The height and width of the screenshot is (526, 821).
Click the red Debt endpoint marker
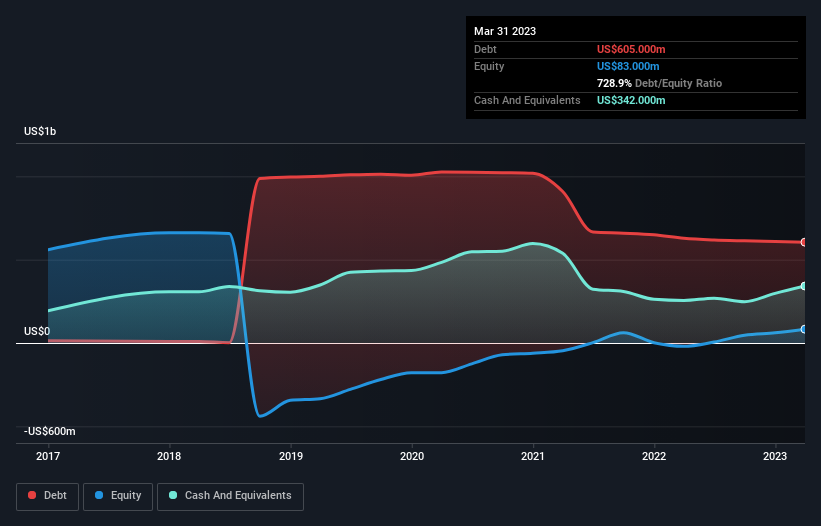pos(804,242)
